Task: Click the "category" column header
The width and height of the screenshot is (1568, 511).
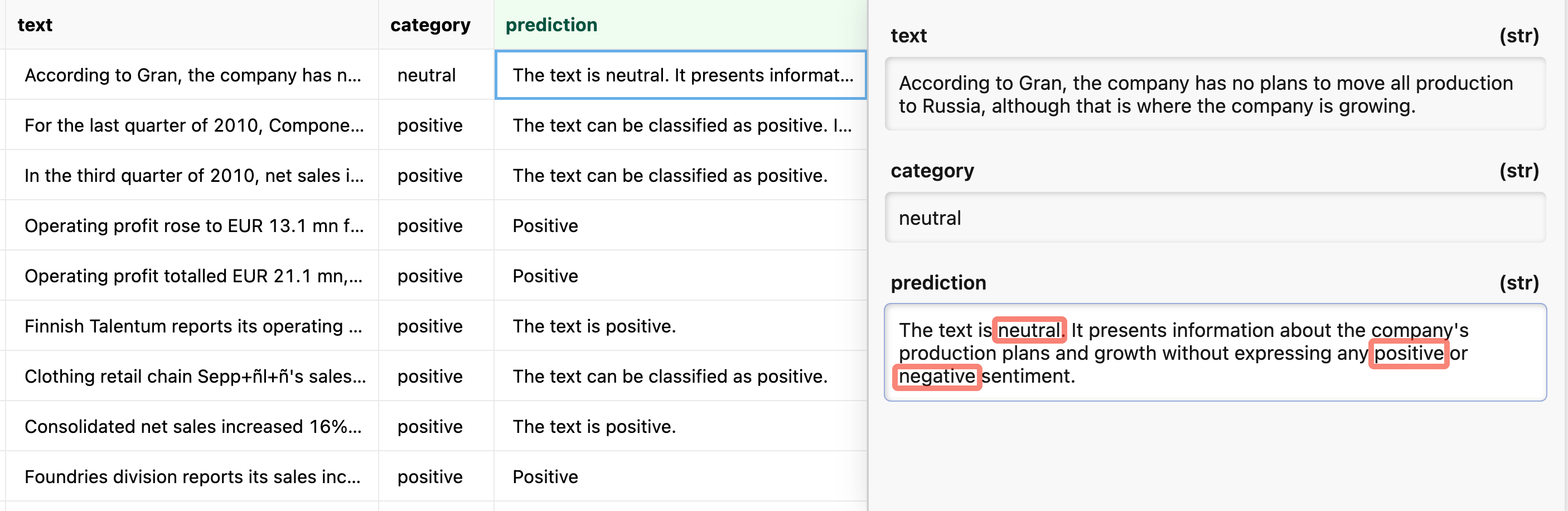Action: (x=430, y=25)
